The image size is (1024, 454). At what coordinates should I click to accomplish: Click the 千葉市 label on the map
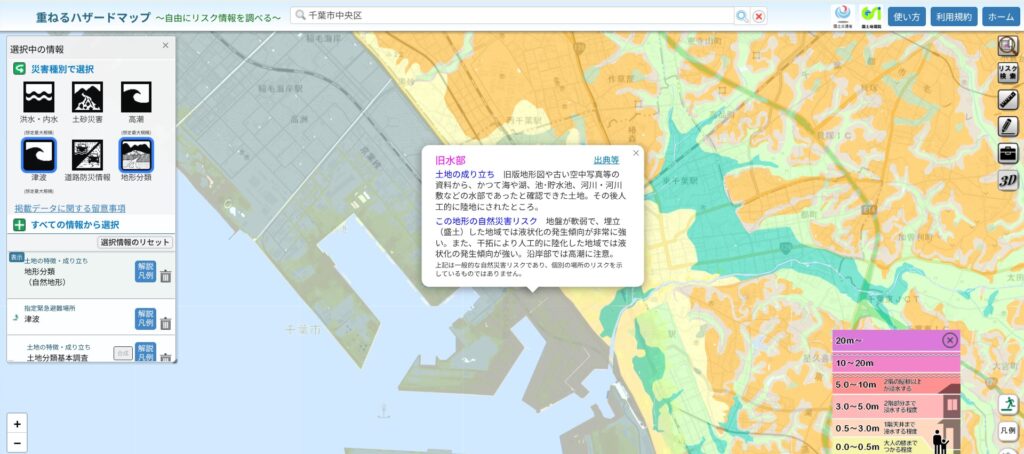pyautogui.click(x=302, y=331)
